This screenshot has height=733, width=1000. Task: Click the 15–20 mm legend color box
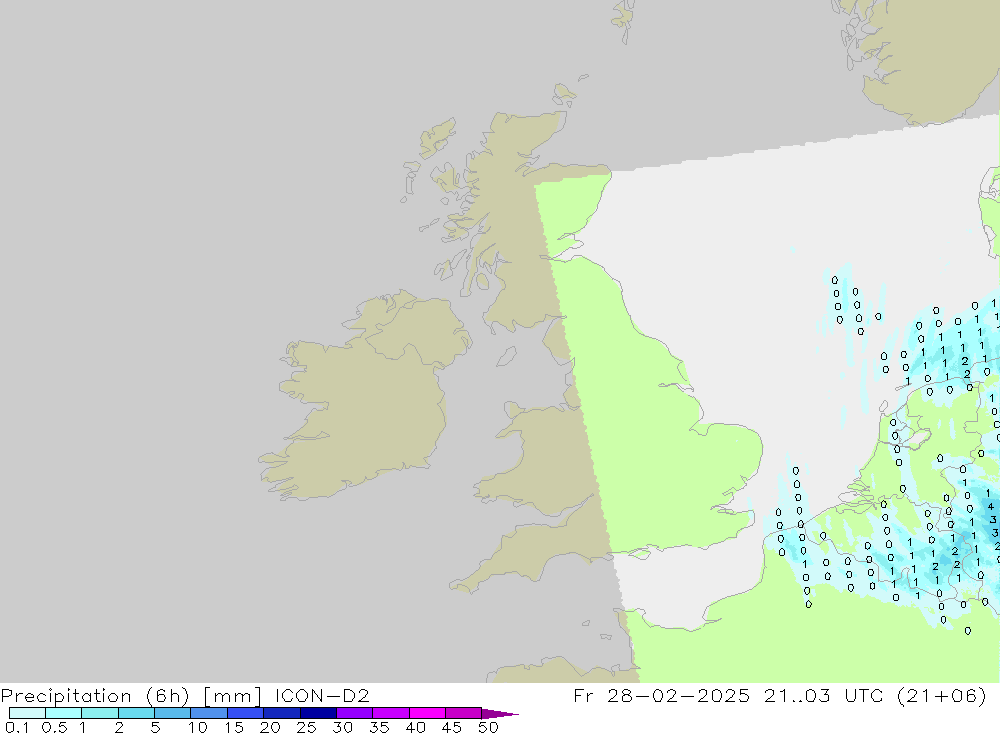coord(246,713)
